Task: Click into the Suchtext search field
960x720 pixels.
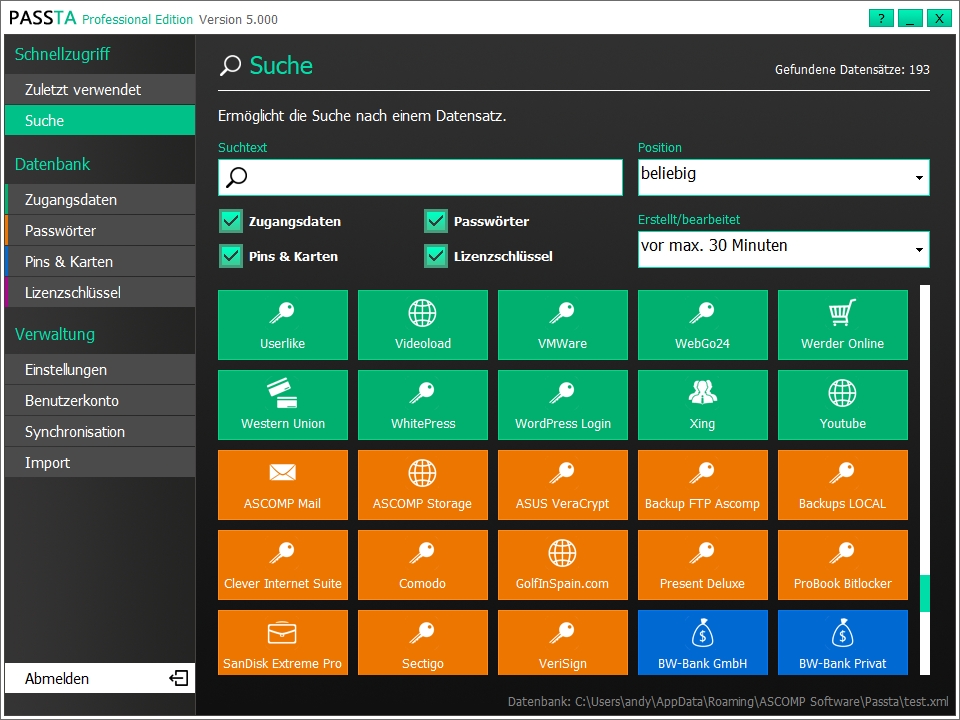Action: coord(420,178)
